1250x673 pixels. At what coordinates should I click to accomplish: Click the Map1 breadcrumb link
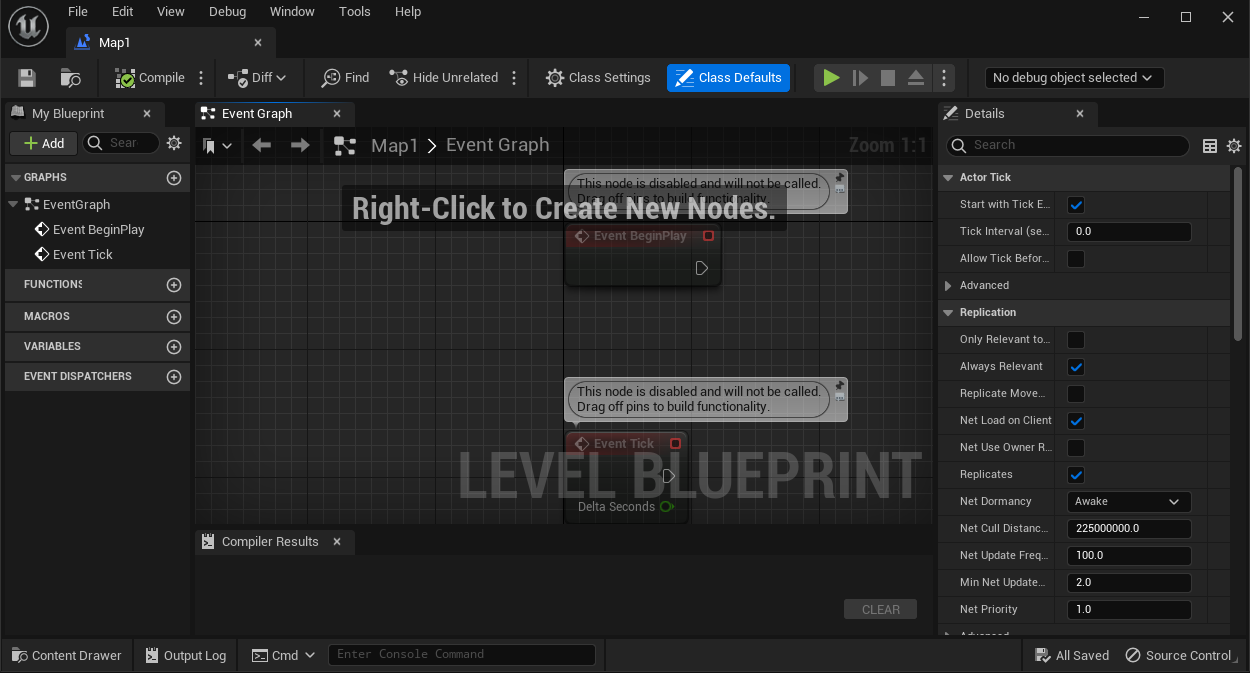coord(394,146)
